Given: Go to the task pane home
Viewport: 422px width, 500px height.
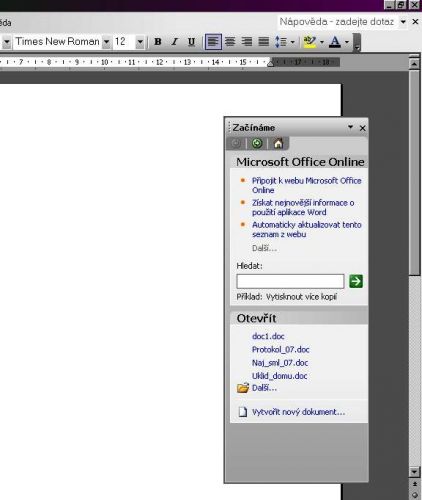Looking at the screenshot, I should (x=278, y=144).
